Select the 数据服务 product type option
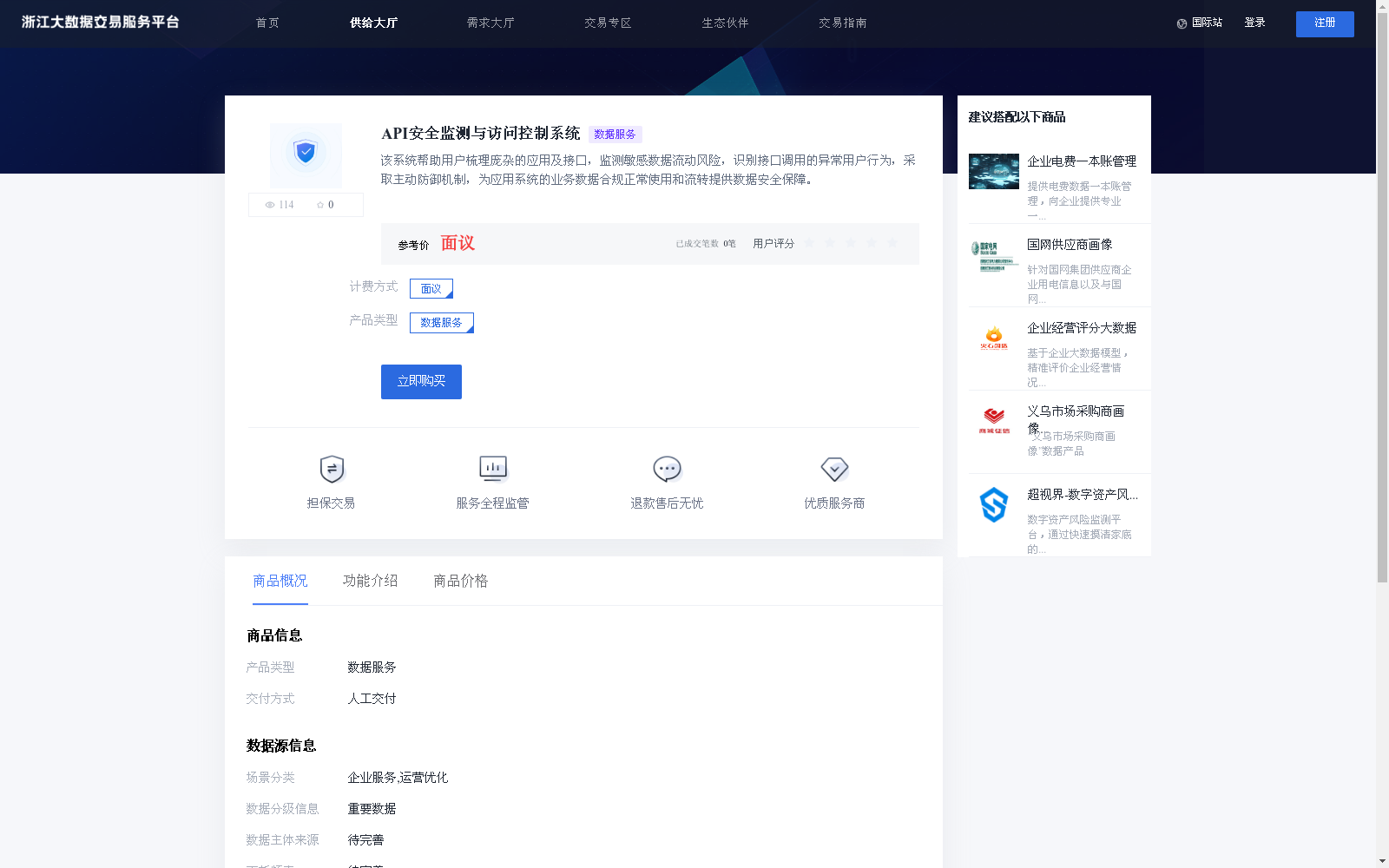The image size is (1389, 868). point(442,323)
